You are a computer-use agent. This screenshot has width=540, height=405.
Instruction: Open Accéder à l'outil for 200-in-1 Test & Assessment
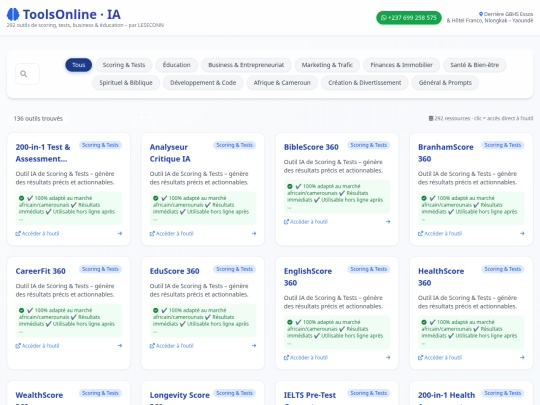coord(37,233)
